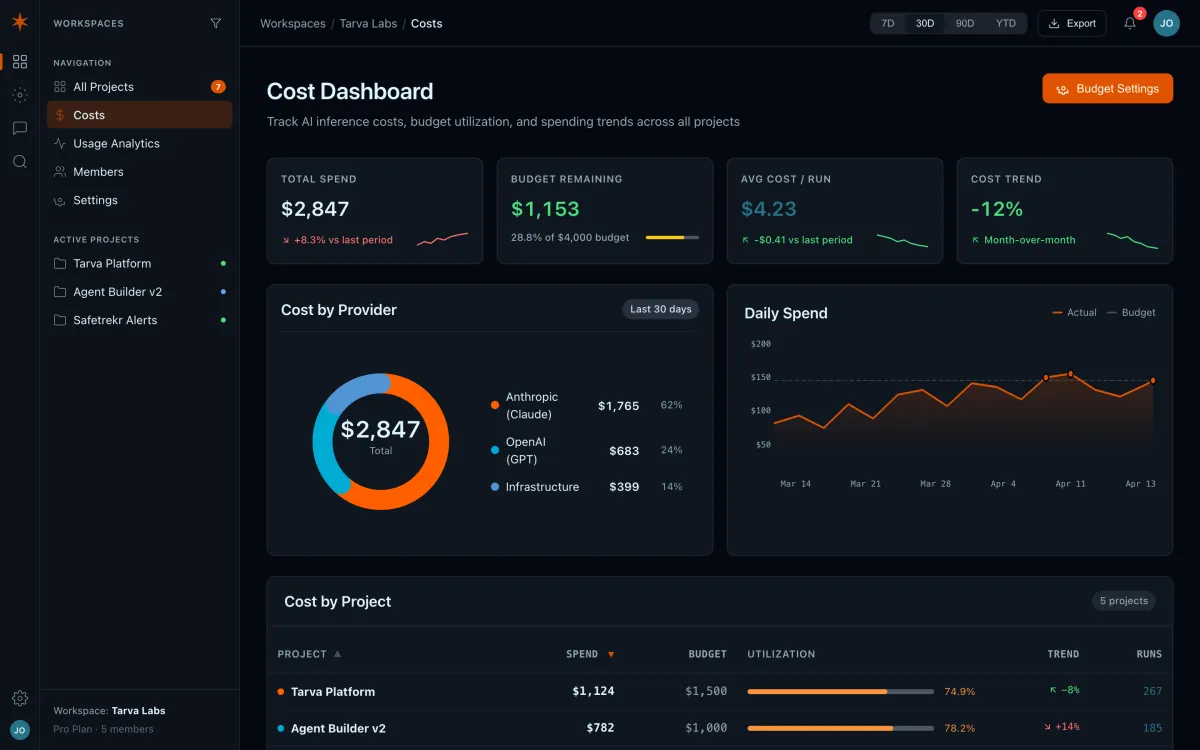Click the Last 30 days pill
This screenshot has height=750, width=1200.
(661, 309)
